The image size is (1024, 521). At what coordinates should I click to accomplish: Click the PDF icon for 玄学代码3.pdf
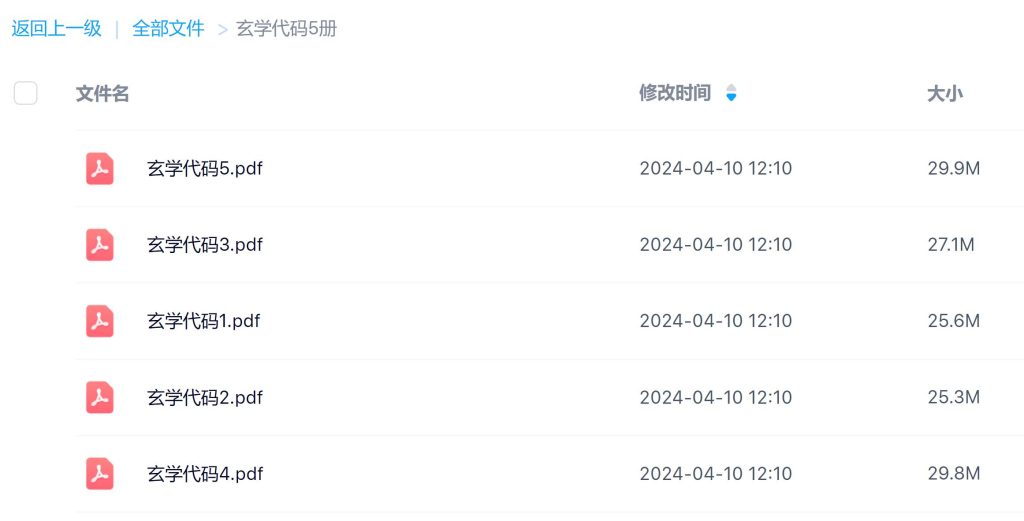point(100,244)
